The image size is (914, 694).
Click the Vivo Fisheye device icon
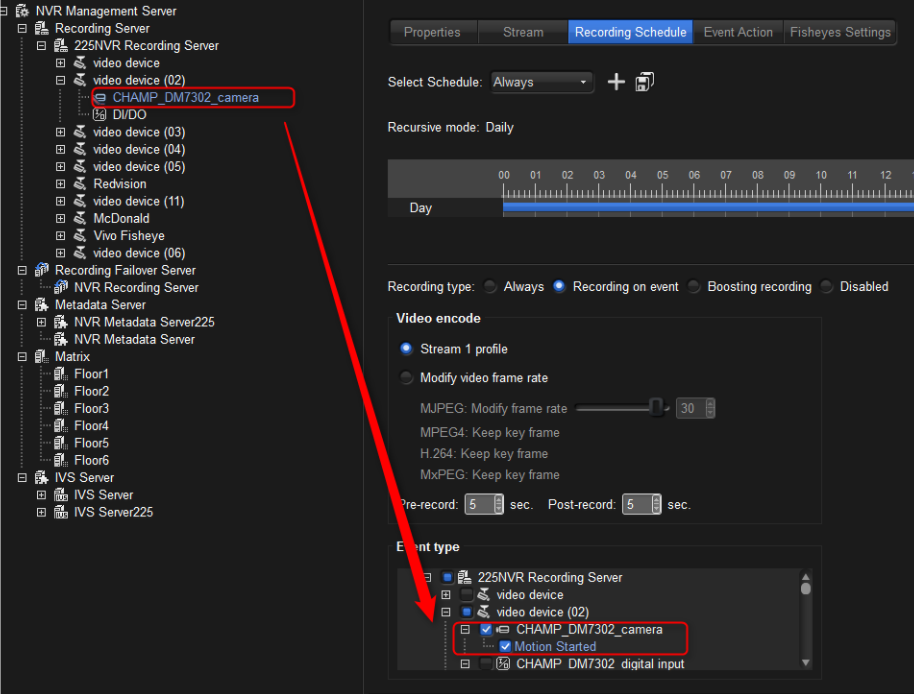(x=80, y=236)
